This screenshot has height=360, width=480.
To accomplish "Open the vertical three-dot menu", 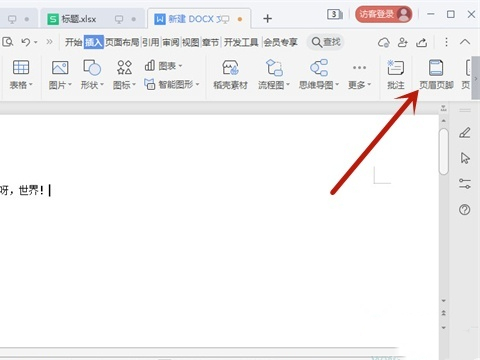I will pos(446,42).
